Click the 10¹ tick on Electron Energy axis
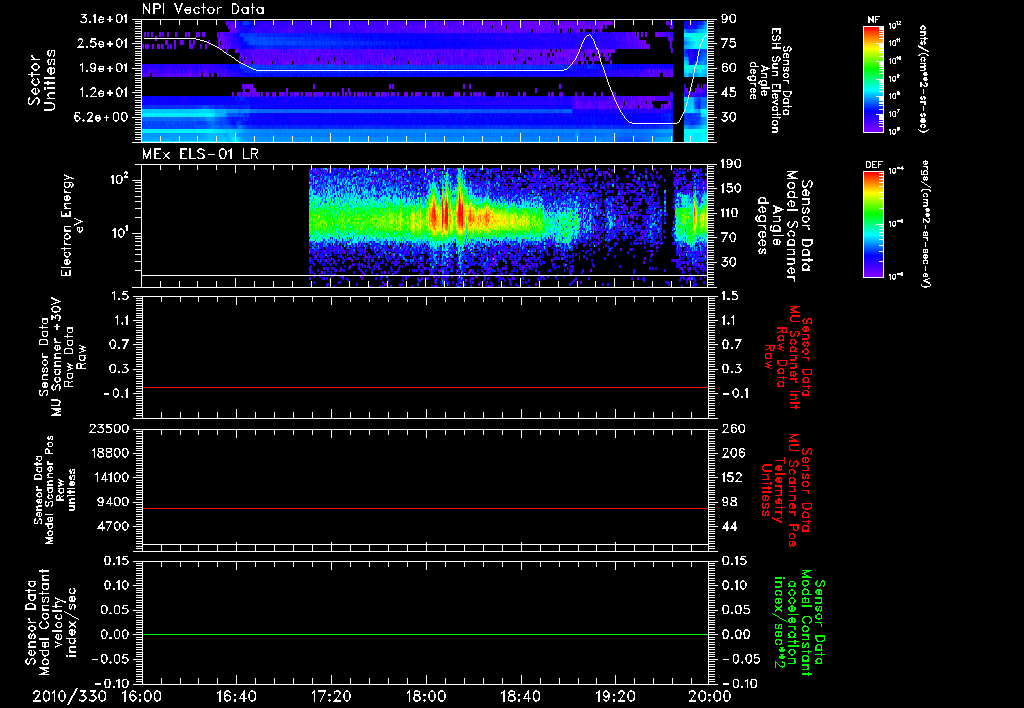Image resolution: width=1024 pixels, height=708 pixels. coord(118,233)
